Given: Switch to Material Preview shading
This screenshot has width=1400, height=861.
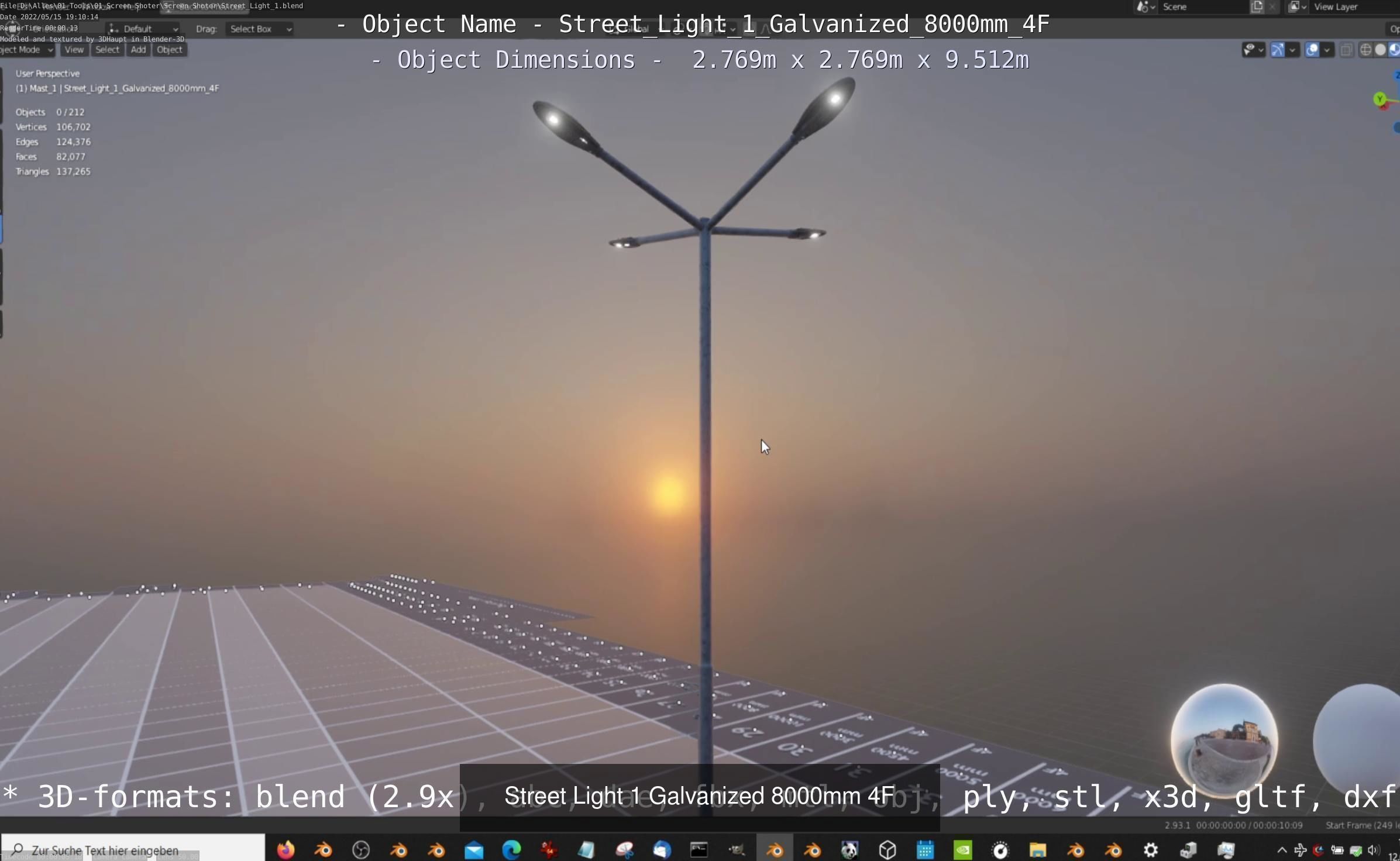Looking at the screenshot, I should [x=1394, y=50].
